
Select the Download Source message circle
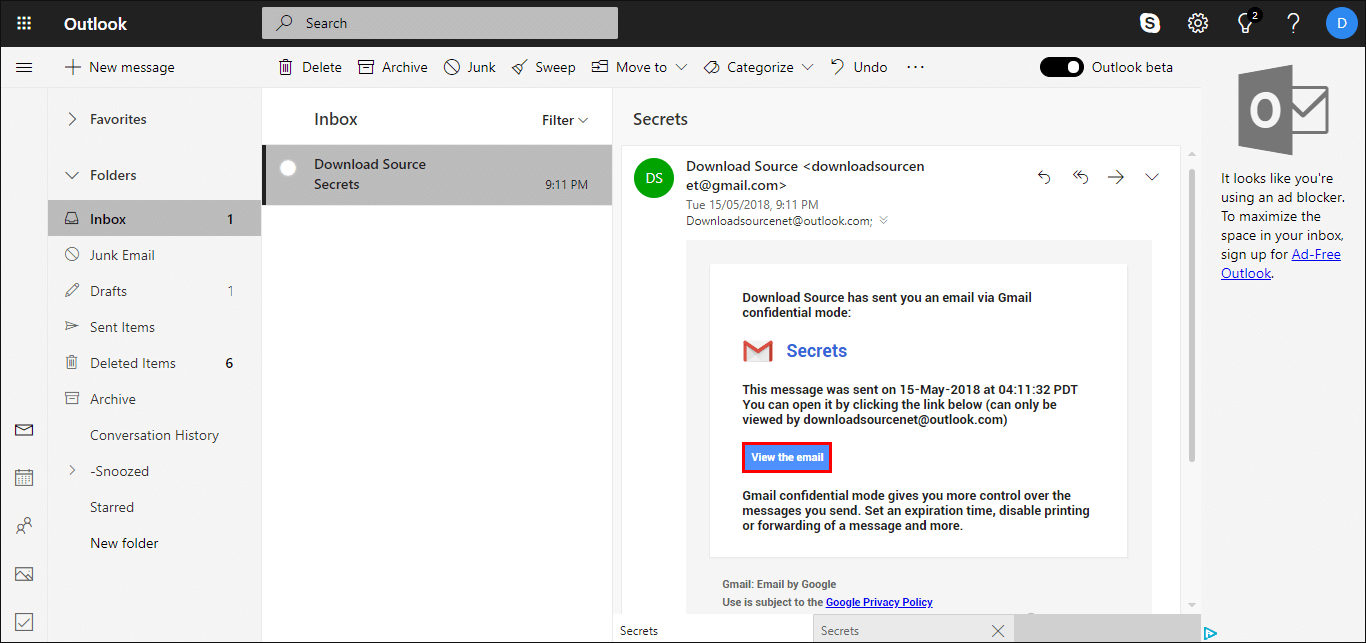pos(288,168)
